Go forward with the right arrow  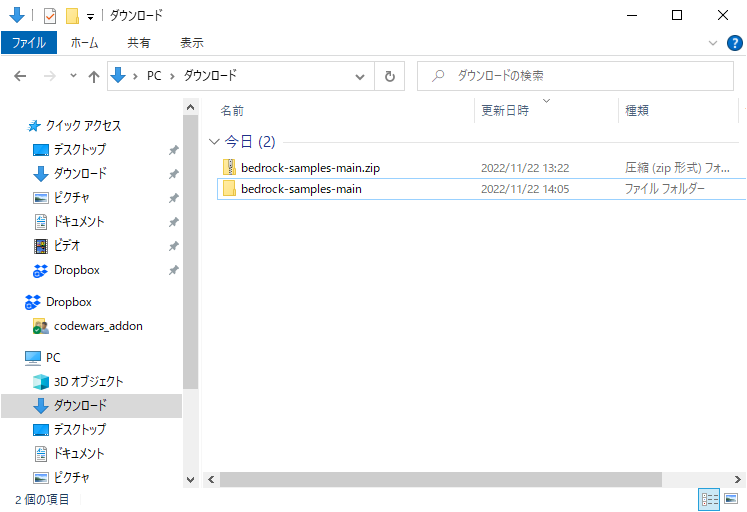click(x=50, y=76)
